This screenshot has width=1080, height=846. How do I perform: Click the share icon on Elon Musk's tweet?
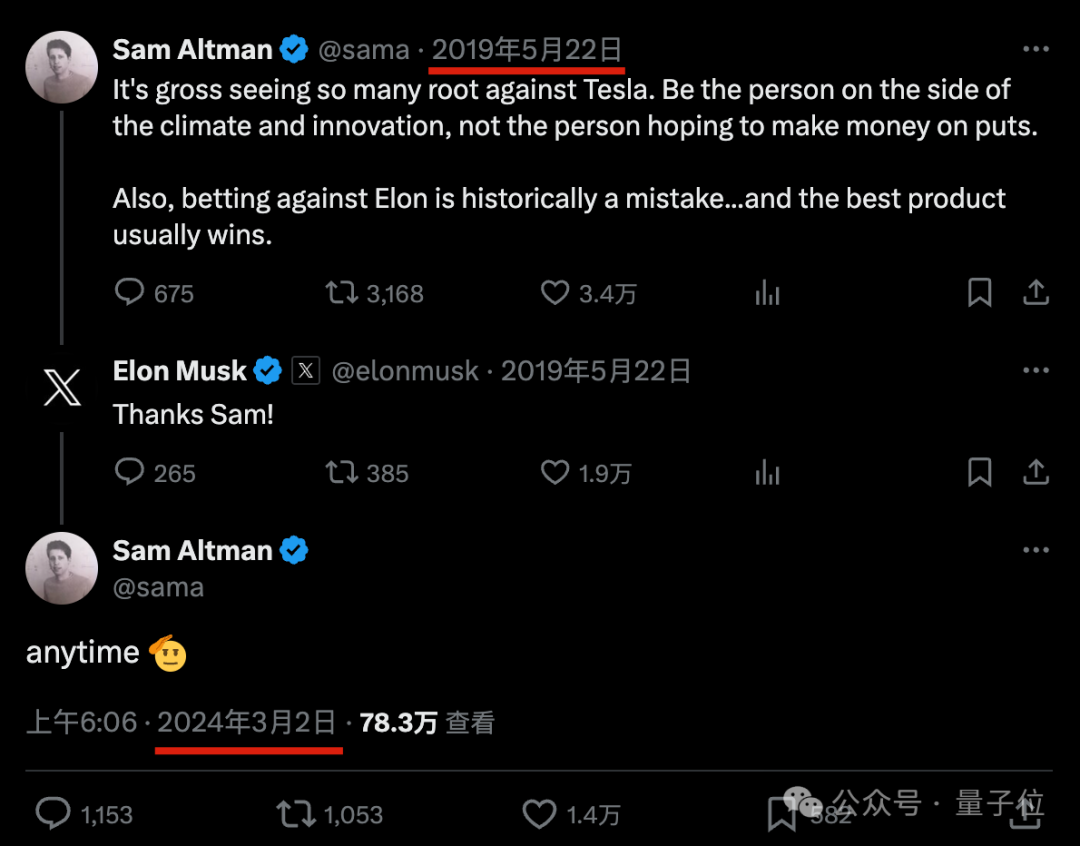tap(1037, 472)
